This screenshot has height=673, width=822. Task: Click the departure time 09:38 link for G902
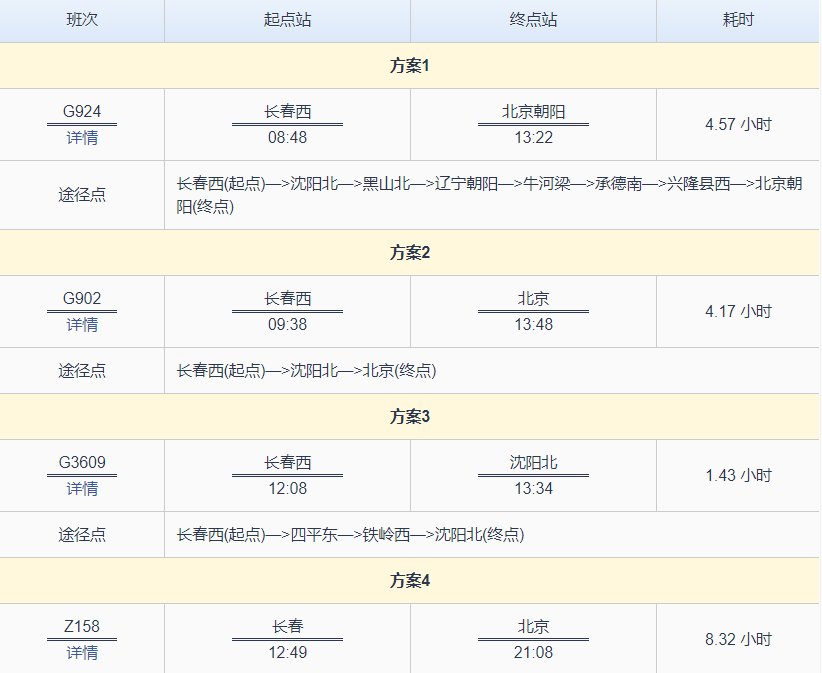click(x=287, y=324)
